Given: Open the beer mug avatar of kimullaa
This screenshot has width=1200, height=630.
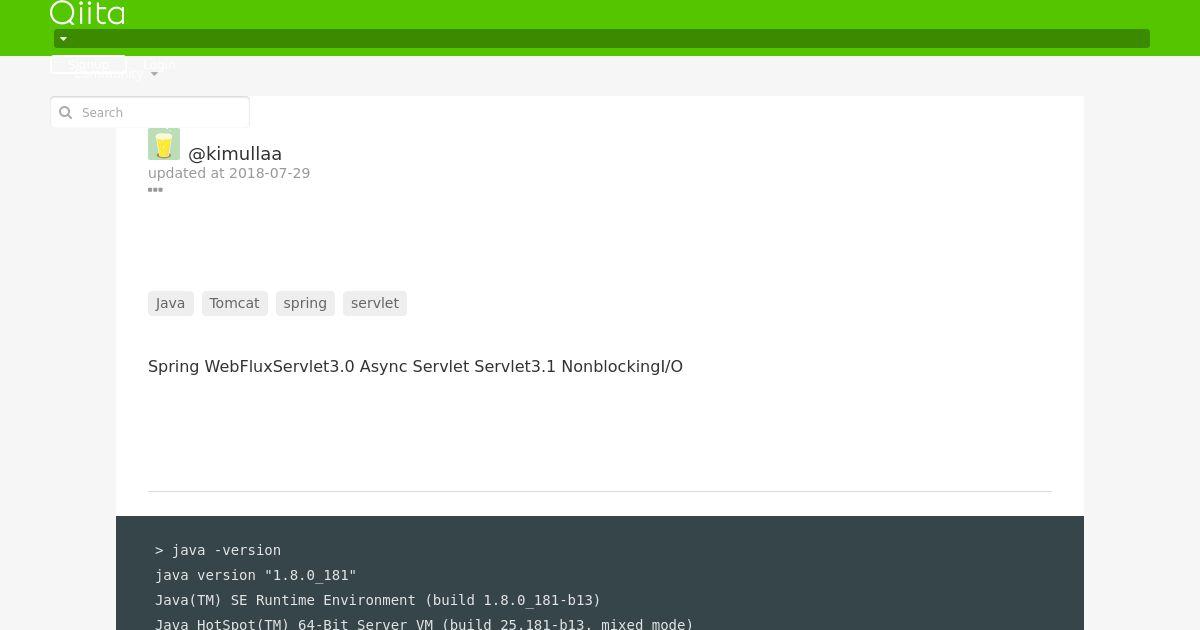Looking at the screenshot, I should click(164, 144).
